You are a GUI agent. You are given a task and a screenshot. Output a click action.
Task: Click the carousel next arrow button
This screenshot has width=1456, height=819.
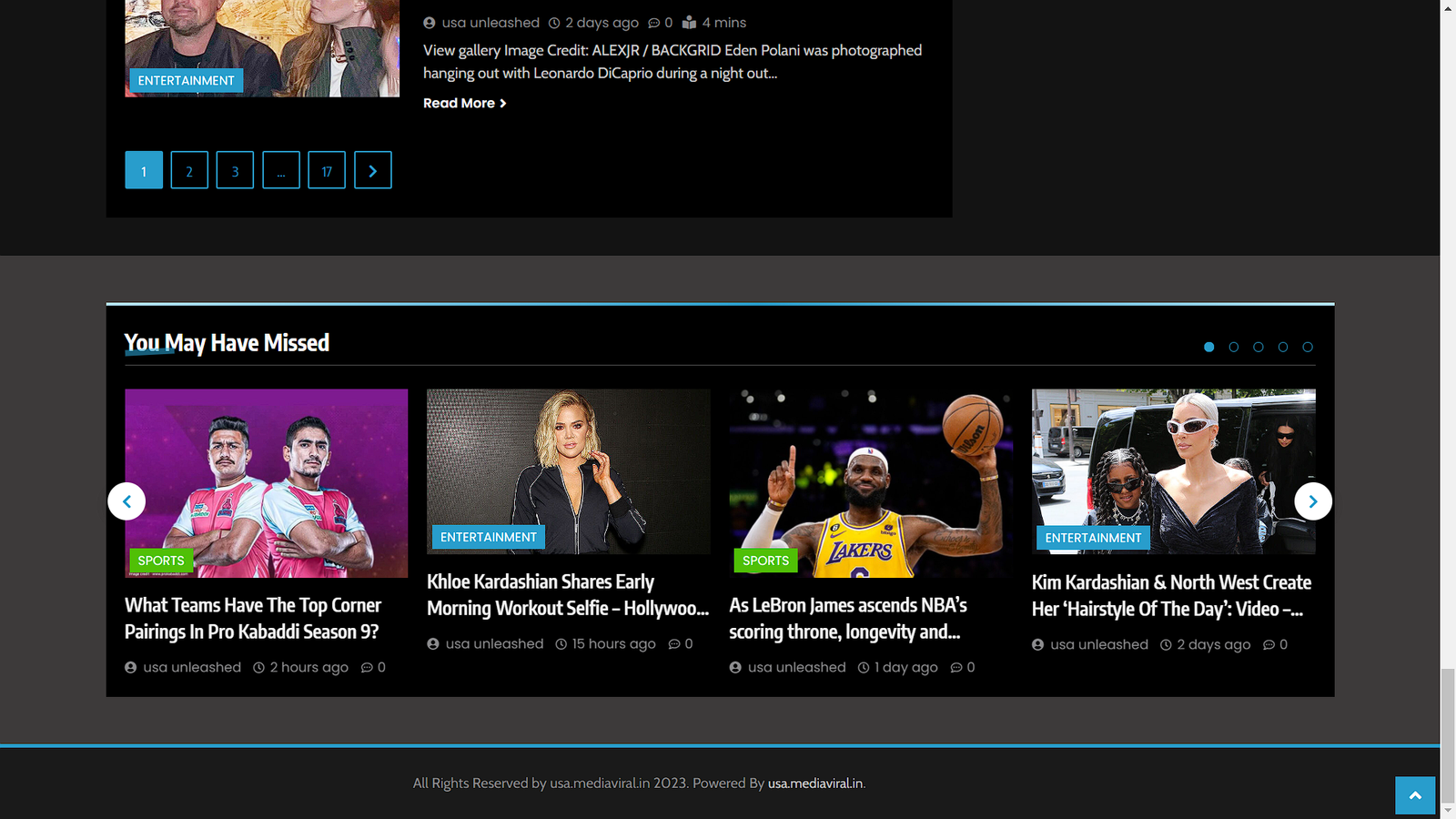pos(1313,501)
